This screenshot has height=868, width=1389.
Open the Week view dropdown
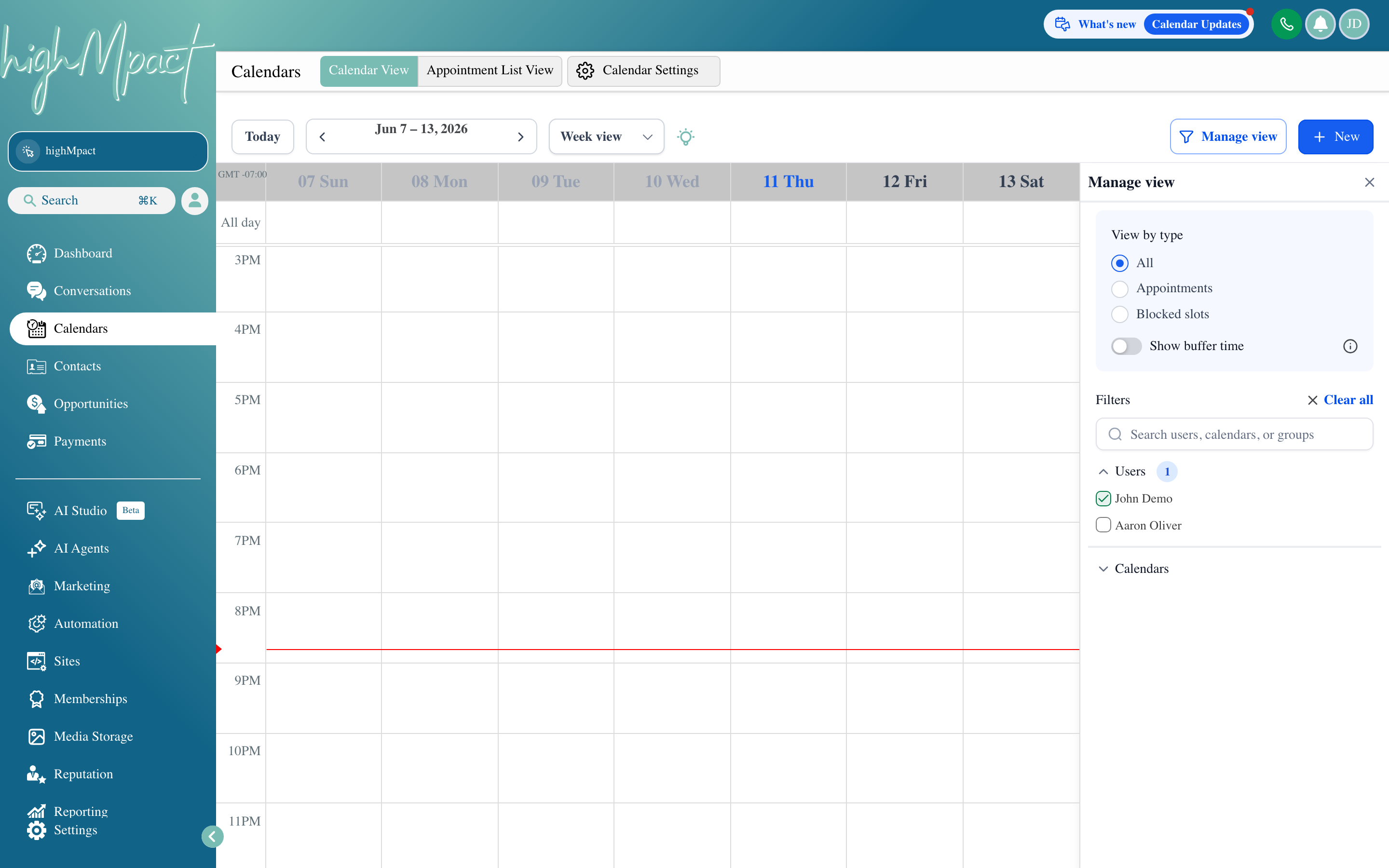point(606,136)
